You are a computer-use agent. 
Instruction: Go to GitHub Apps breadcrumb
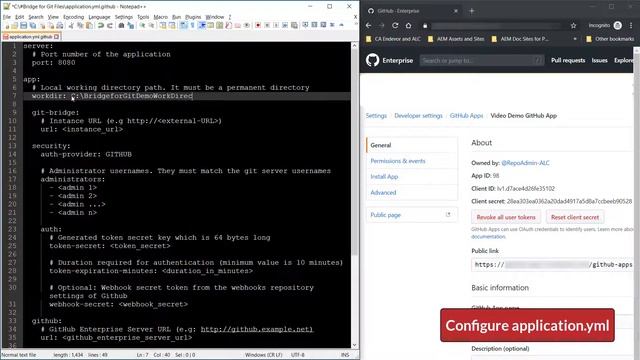point(466,116)
